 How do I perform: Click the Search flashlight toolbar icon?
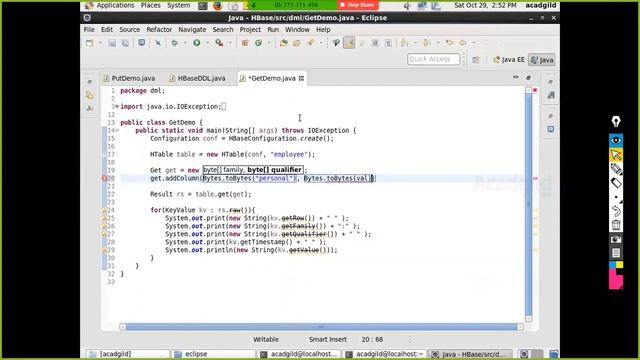[311, 43]
